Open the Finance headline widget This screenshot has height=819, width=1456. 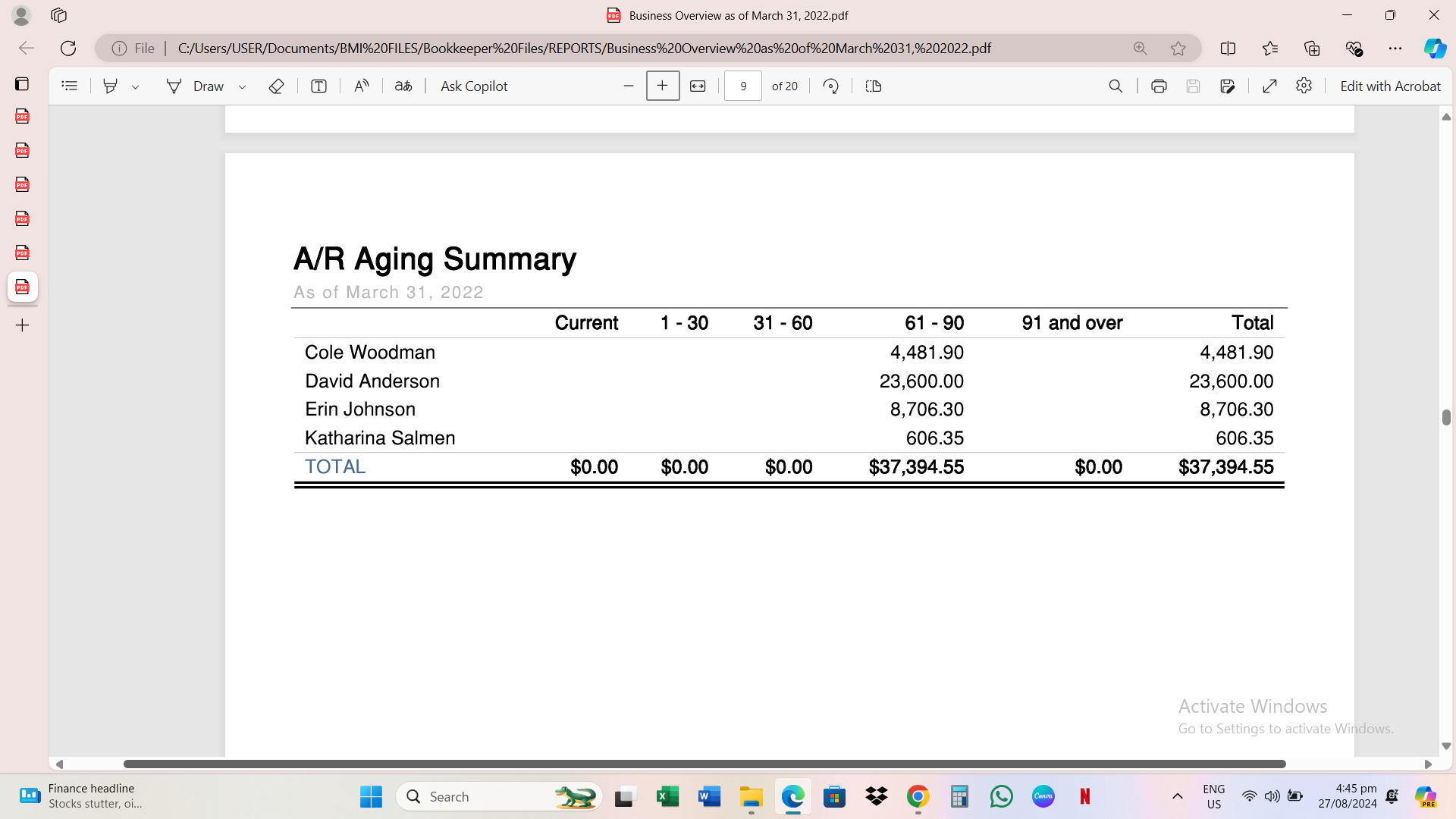pos(80,797)
